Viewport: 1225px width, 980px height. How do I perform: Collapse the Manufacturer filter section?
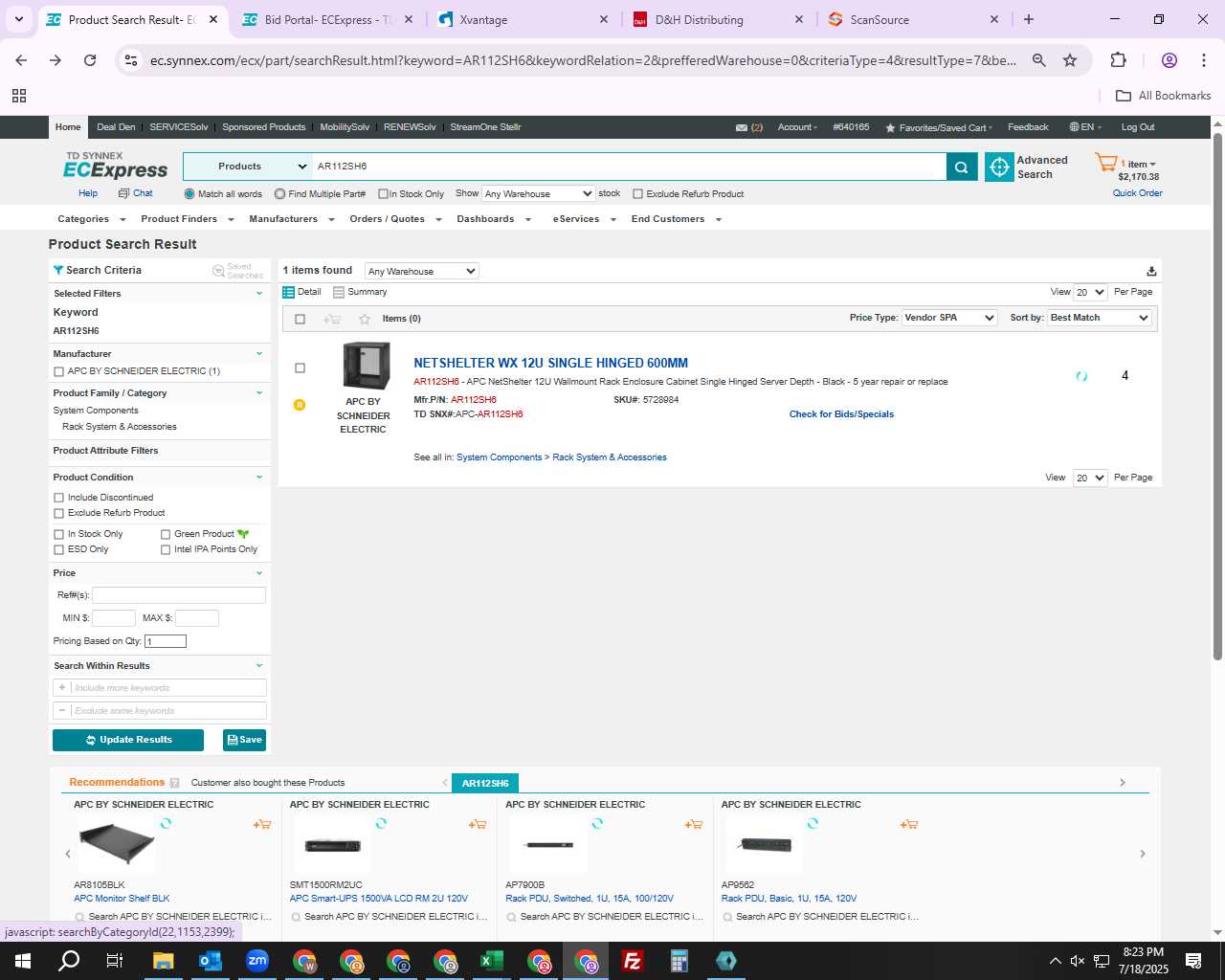(x=259, y=354)
